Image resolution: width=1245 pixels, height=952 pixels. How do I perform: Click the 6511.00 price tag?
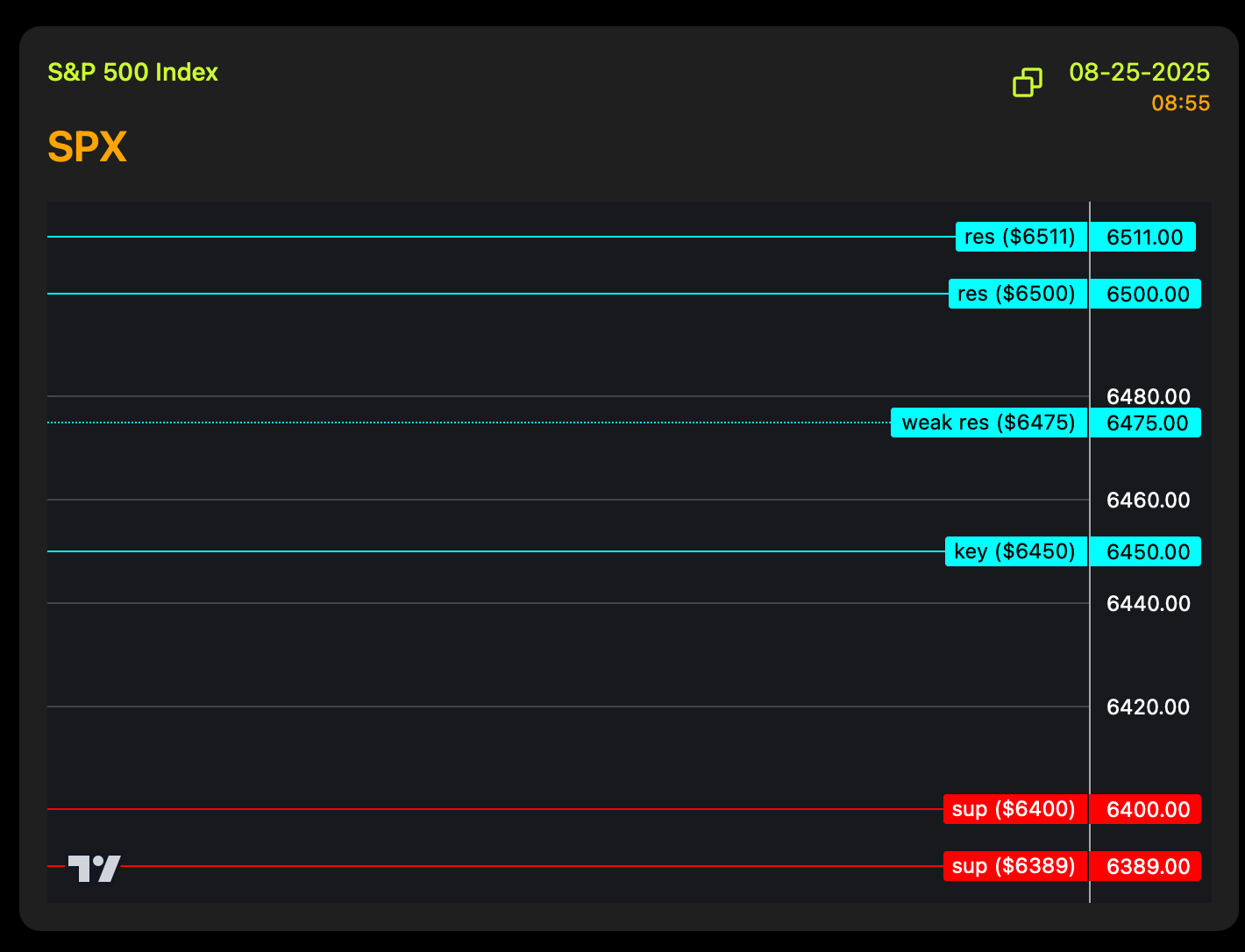1143,237
